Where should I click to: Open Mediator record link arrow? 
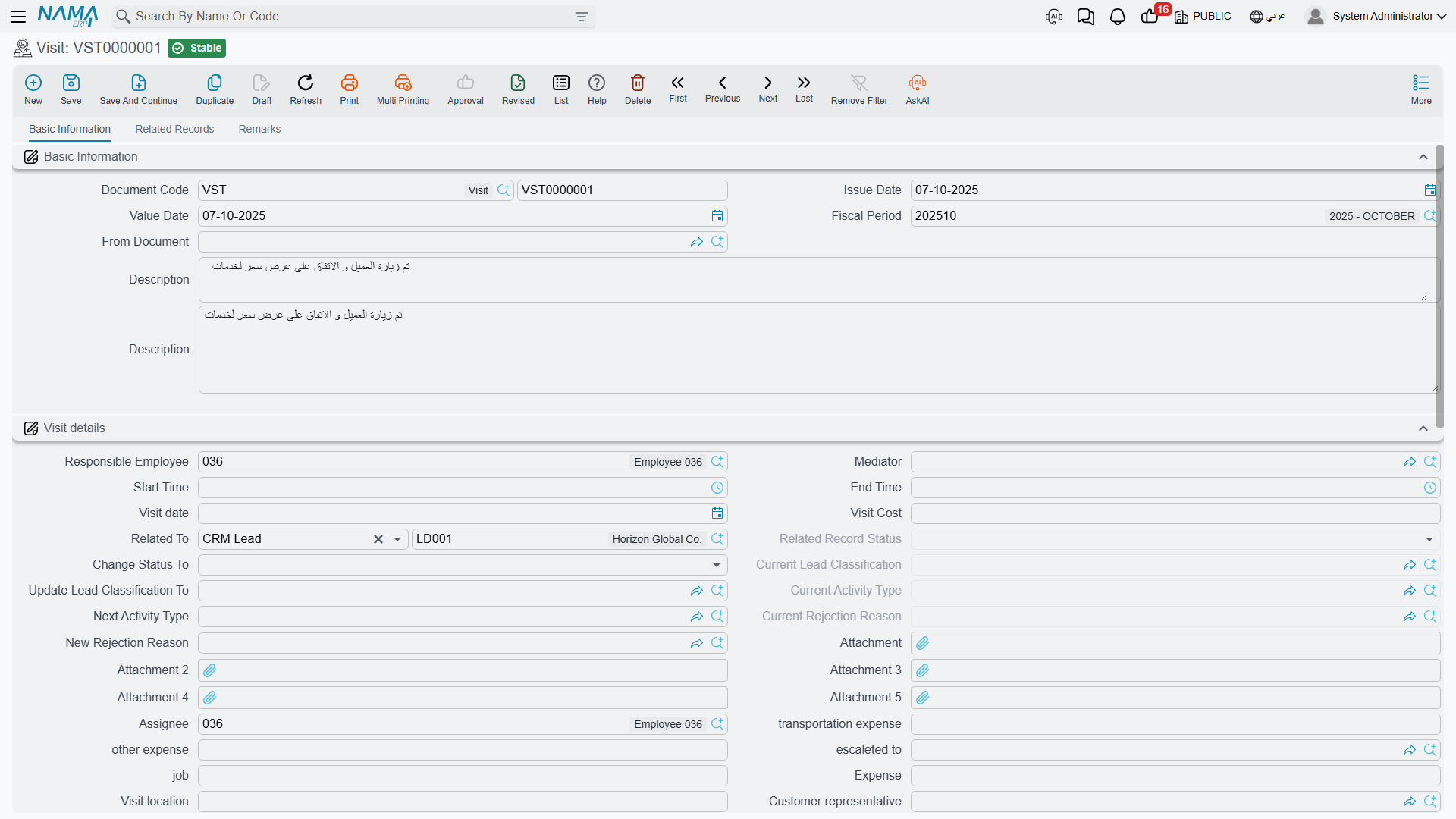tap(1410, 462)
